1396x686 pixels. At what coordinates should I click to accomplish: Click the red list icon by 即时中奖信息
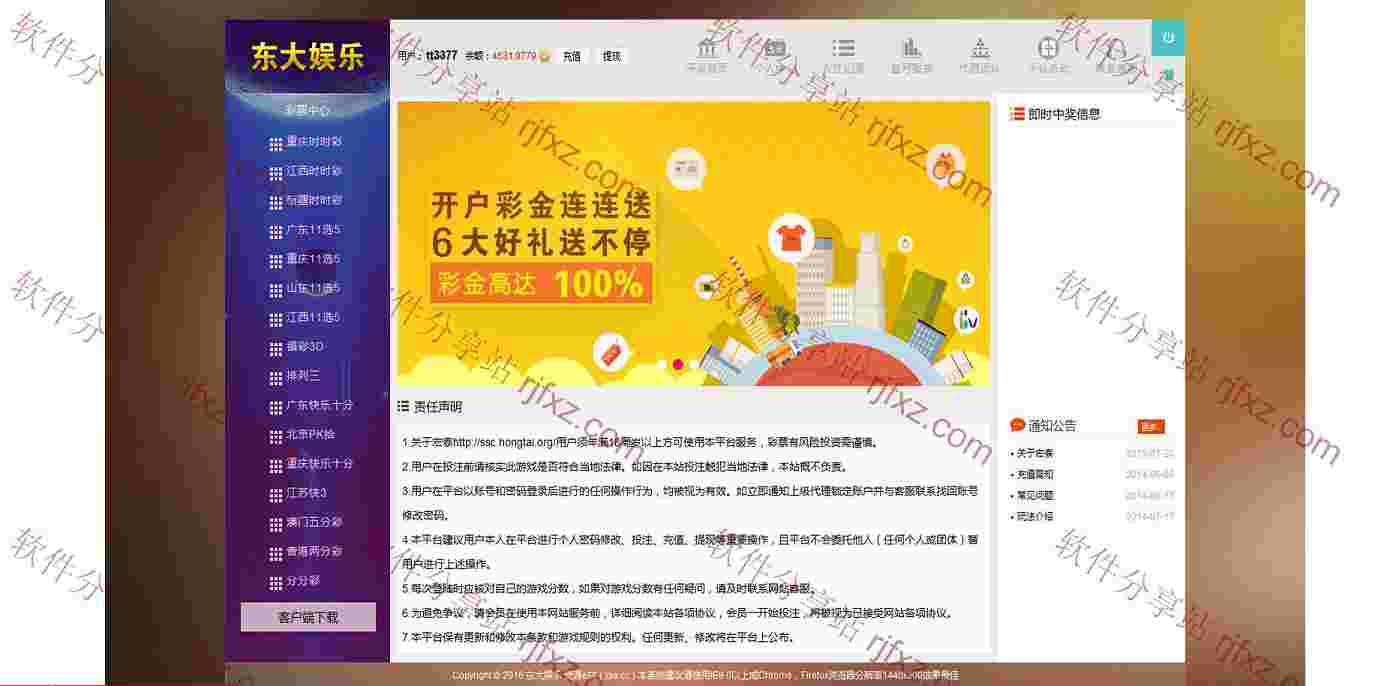pos(1017,114)
